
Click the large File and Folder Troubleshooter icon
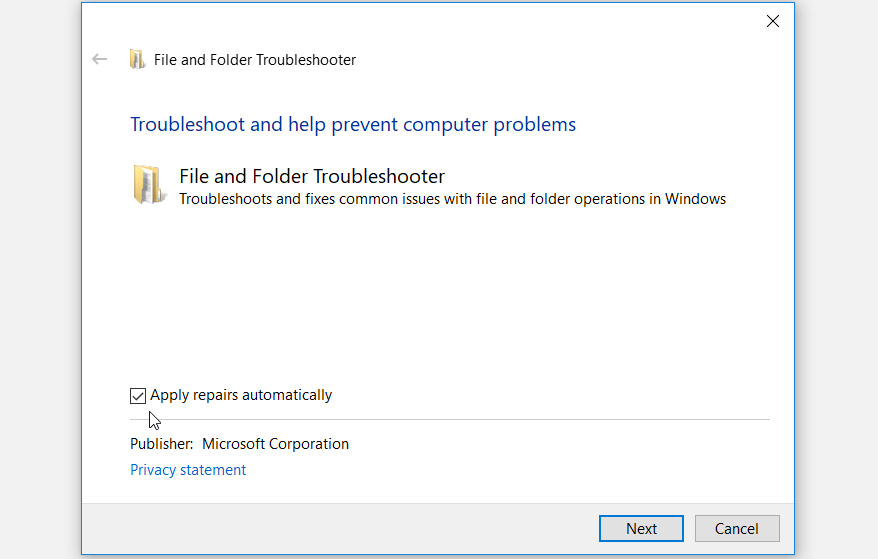tap(148, 186)
